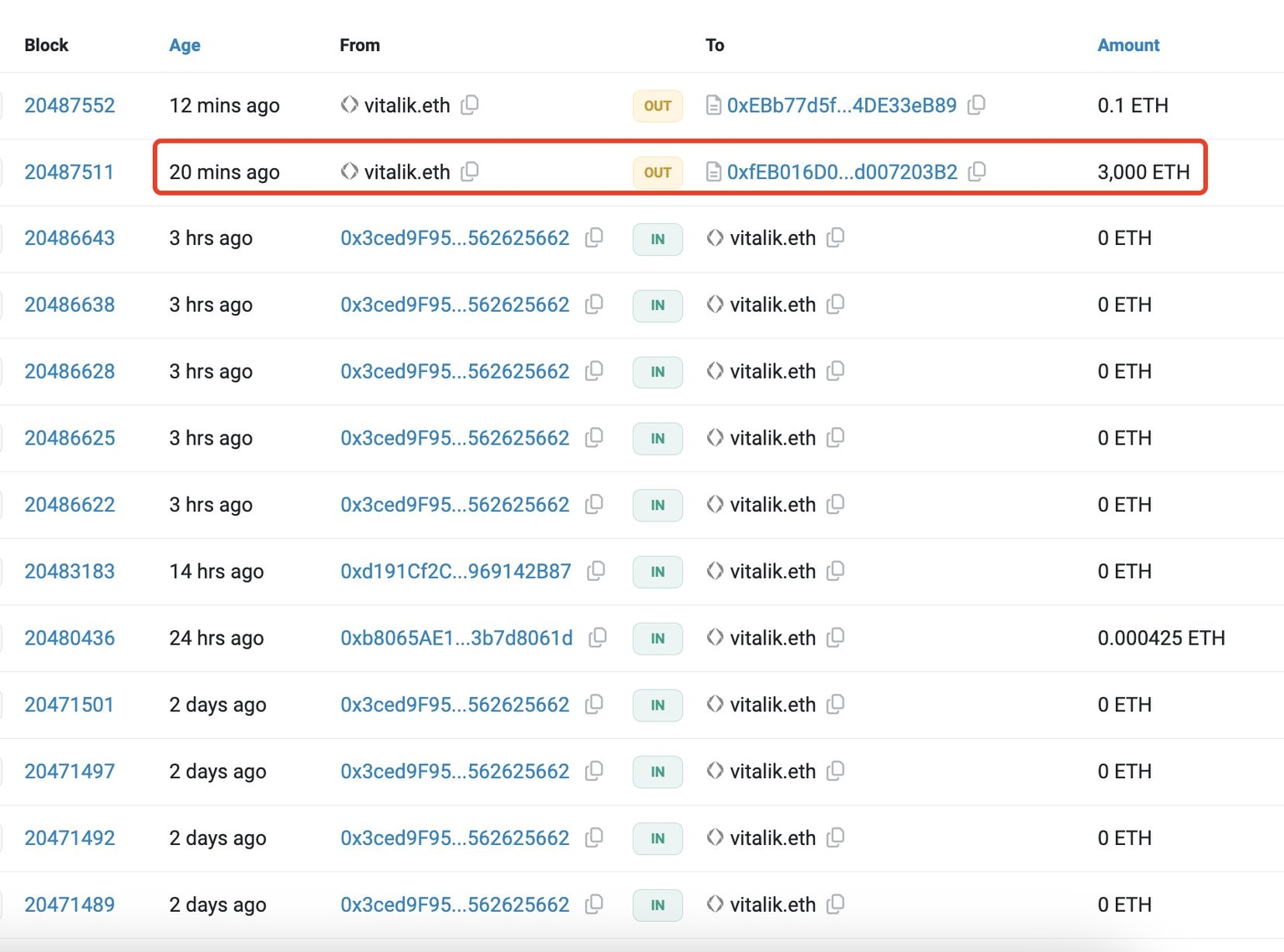Copy recipient address 0xfEB016D0...d007203B2

coord(976,171)
